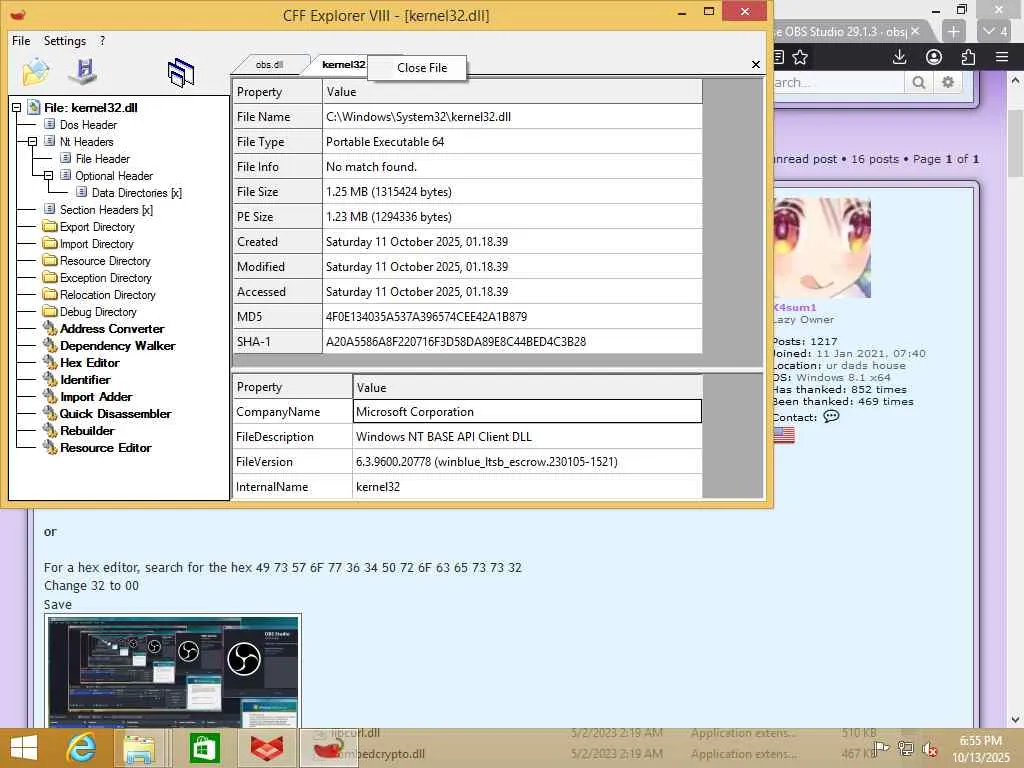This screenshot has width=1024, height=768.
Task: Open browser downloads icon
Action: click(899, 57)
